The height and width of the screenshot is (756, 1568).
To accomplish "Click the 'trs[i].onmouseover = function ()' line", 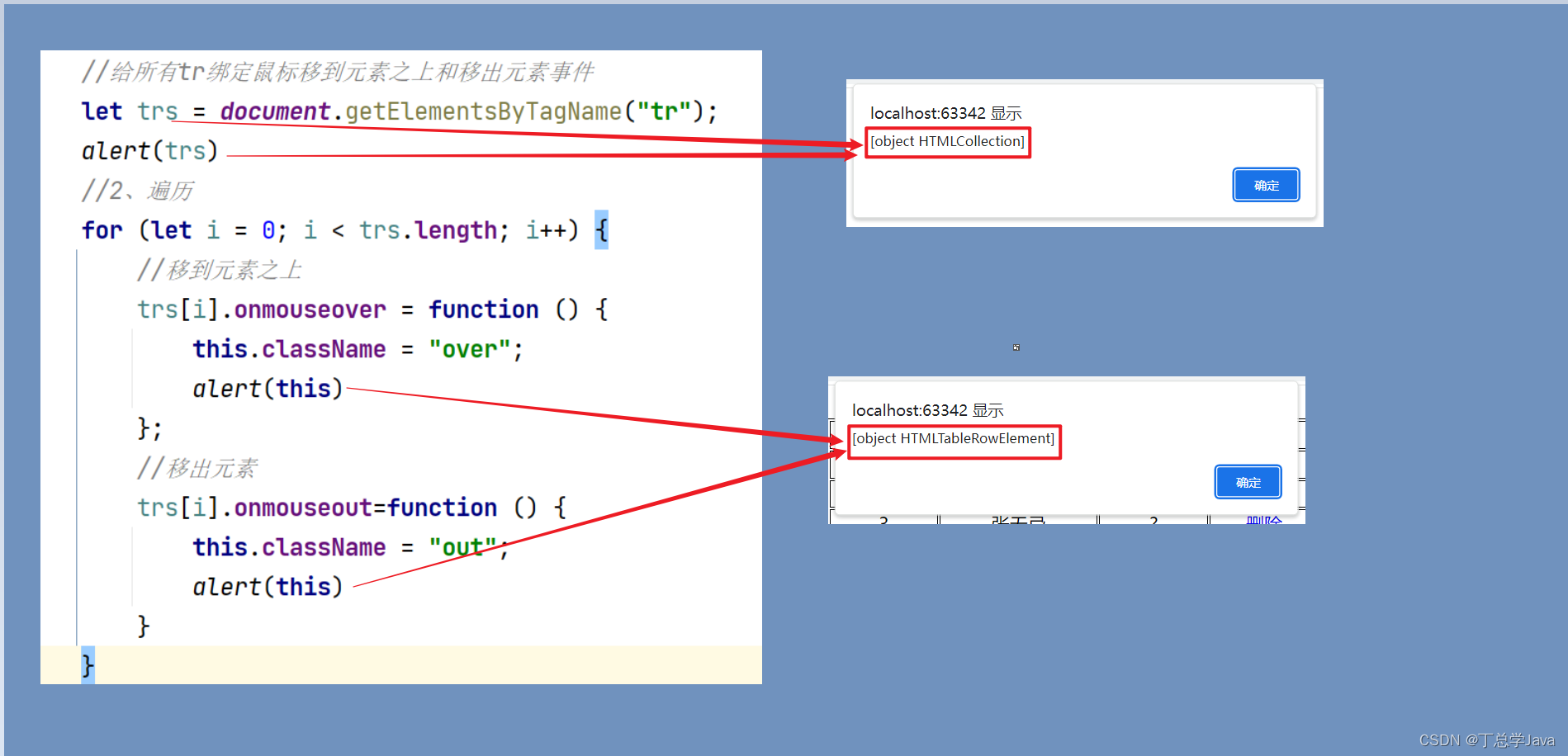I will point(373,309).
